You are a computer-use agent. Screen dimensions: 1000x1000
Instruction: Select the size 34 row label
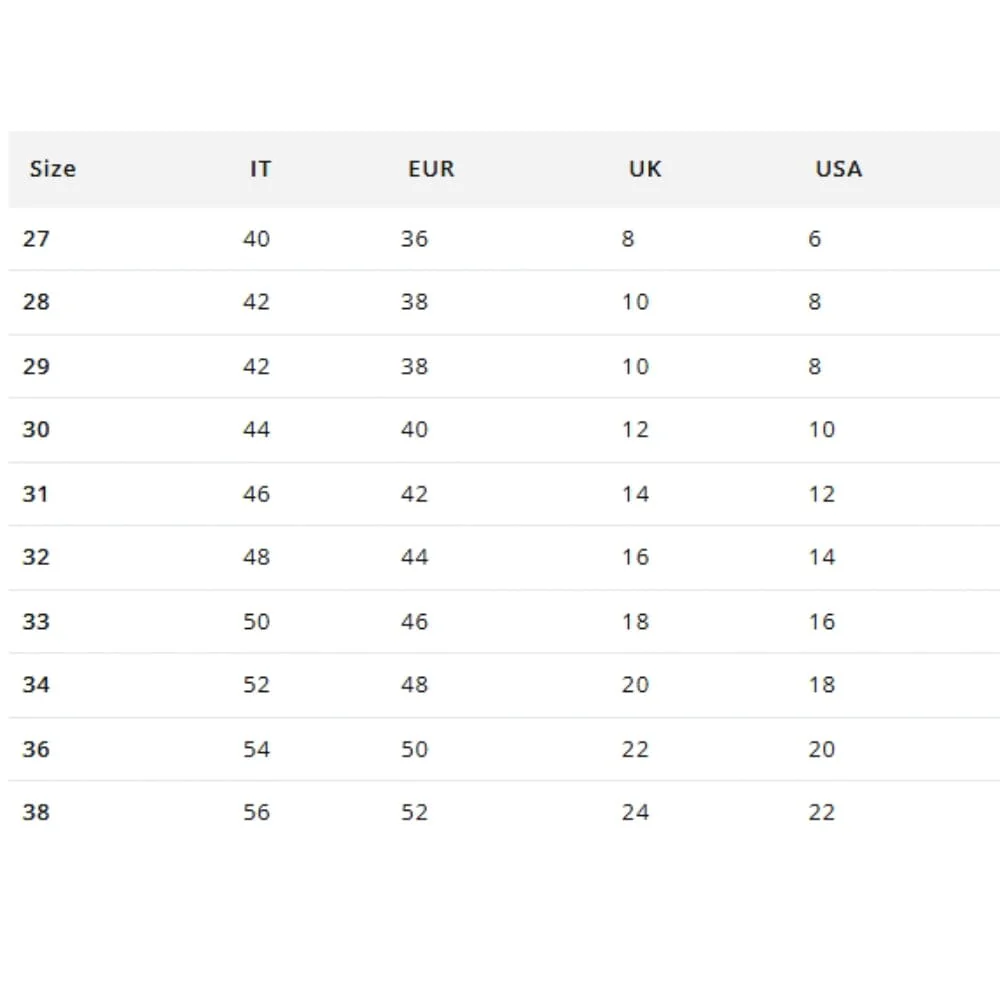pos(36,684)
